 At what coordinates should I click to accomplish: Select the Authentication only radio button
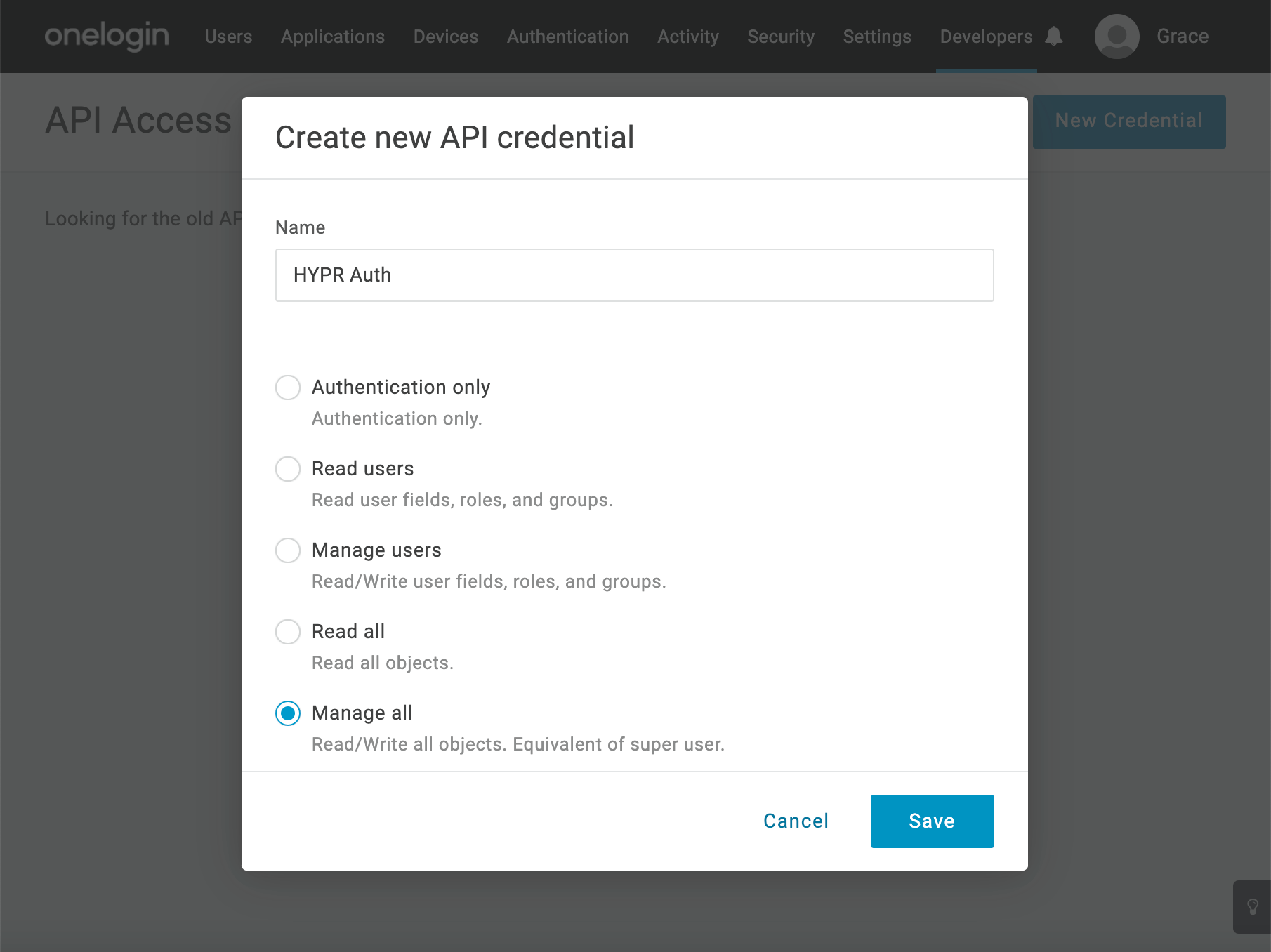coord(288,388)
